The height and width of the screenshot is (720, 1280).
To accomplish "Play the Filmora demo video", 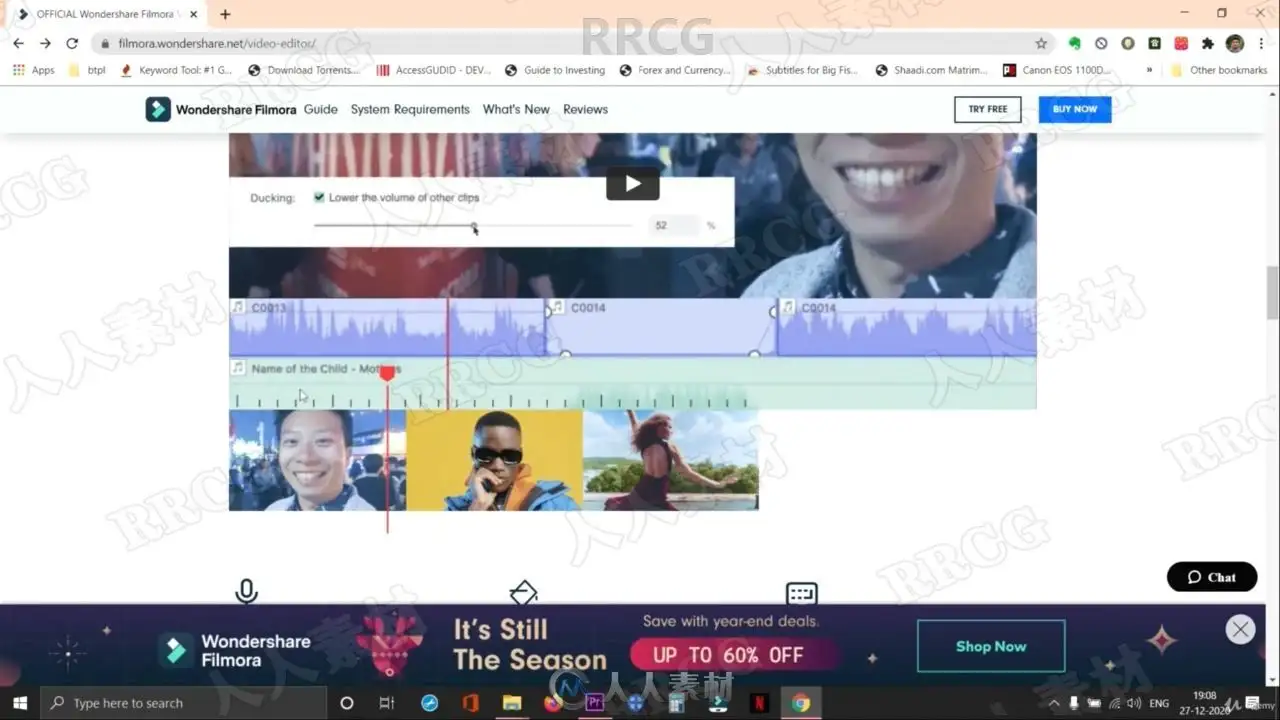I will 632,183.
